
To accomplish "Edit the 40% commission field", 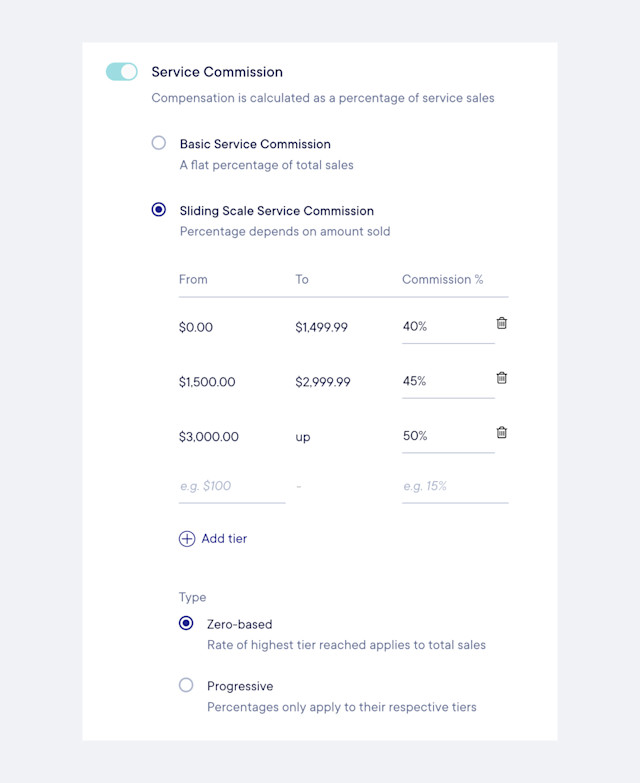I will (x=448, y=327).
